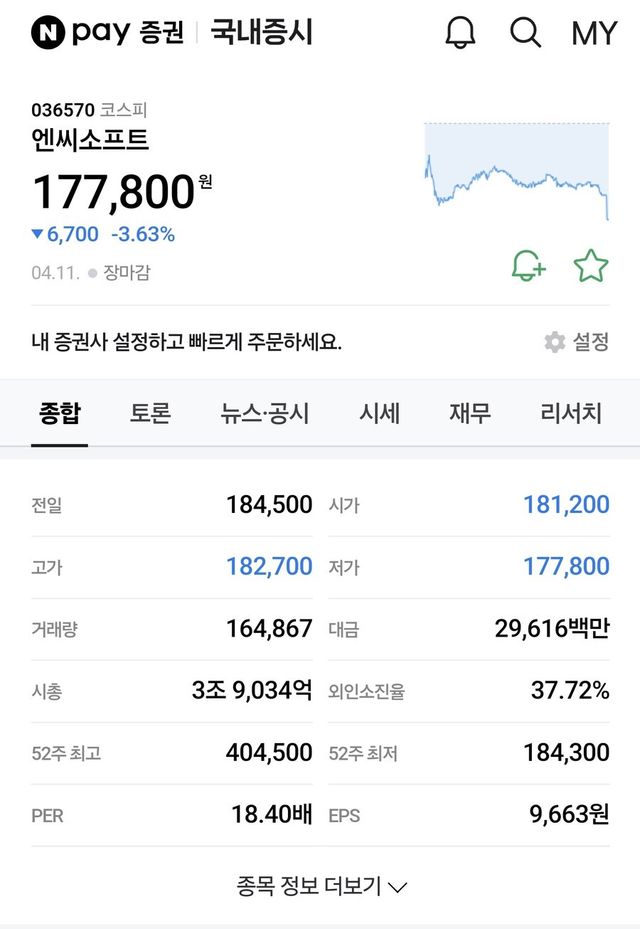The image size is (640, 929).
Task: Click the settings gear icon
Action: click(x=555, y=342)
